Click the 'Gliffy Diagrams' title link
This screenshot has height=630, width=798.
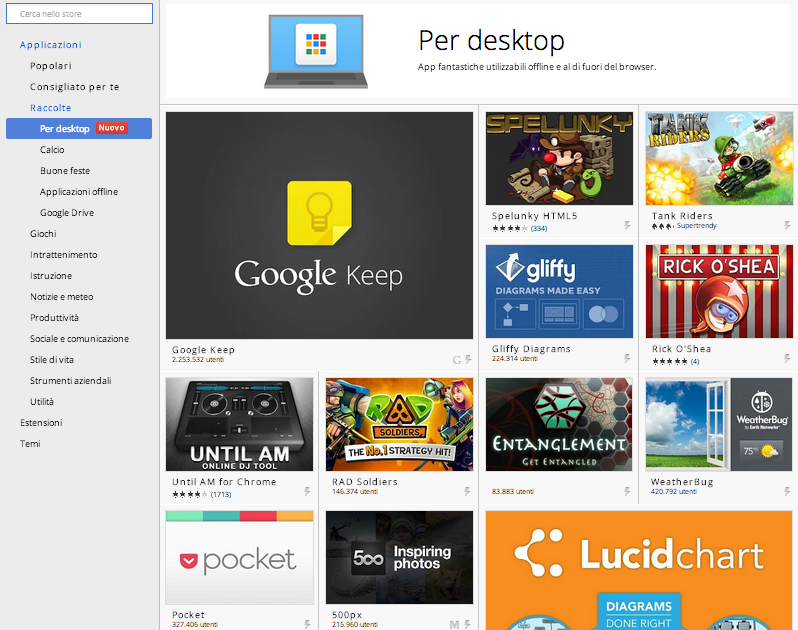coord(531,349)
